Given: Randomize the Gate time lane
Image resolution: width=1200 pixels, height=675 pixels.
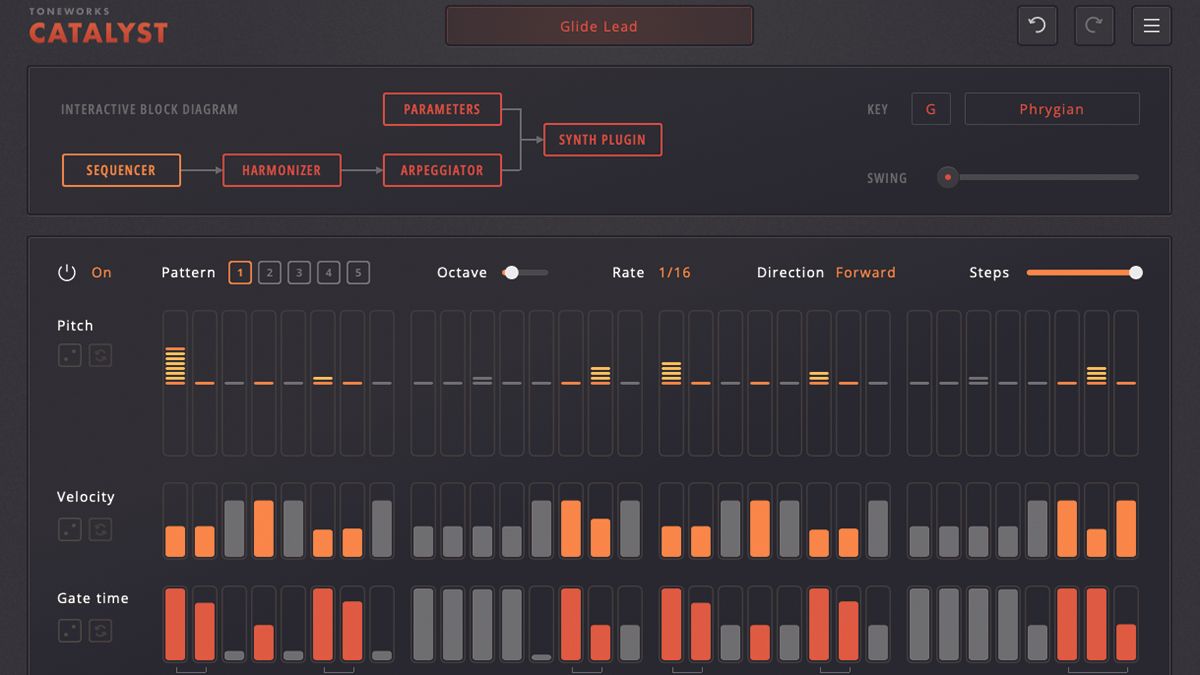Looking at the screenshot, I should [69, 630].
